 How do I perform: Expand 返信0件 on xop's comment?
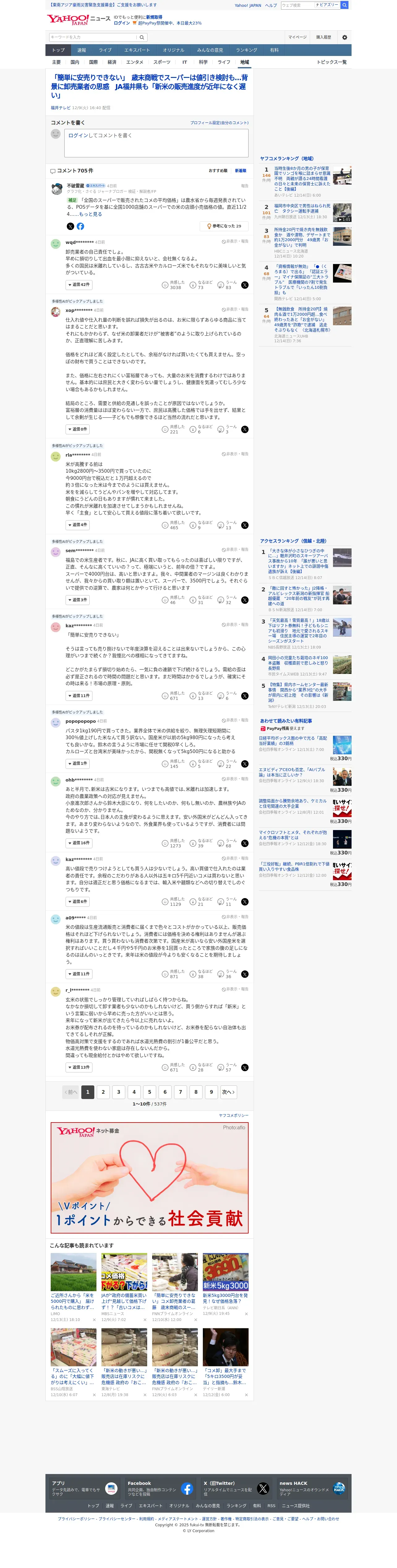(78, 429)
